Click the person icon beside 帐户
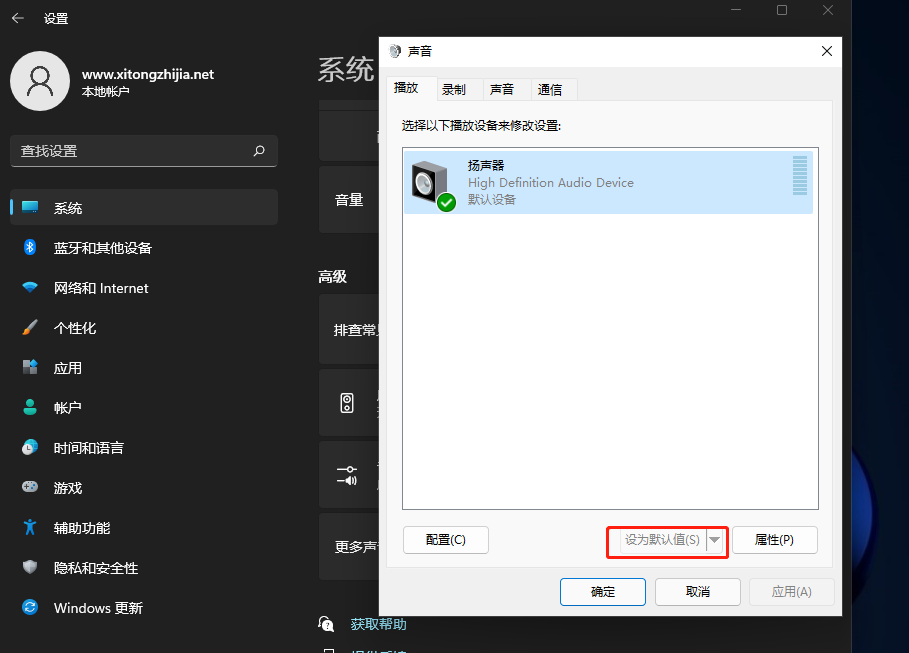 tap(30, 407)
